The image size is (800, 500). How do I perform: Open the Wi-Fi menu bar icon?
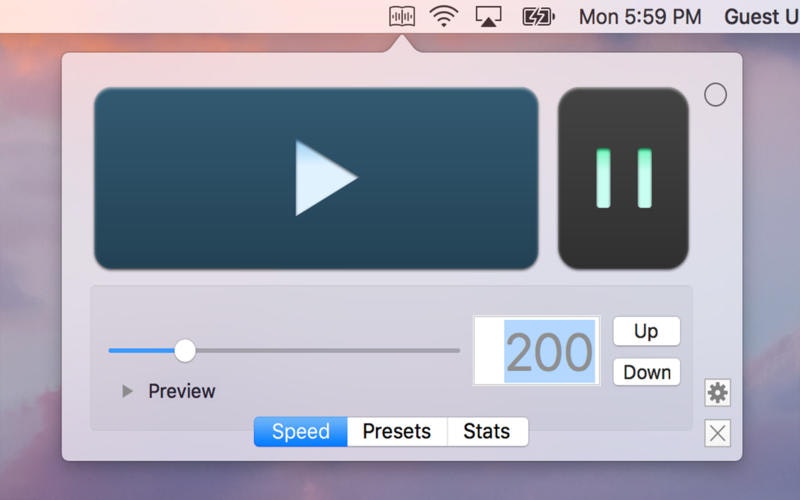[444, 17]
